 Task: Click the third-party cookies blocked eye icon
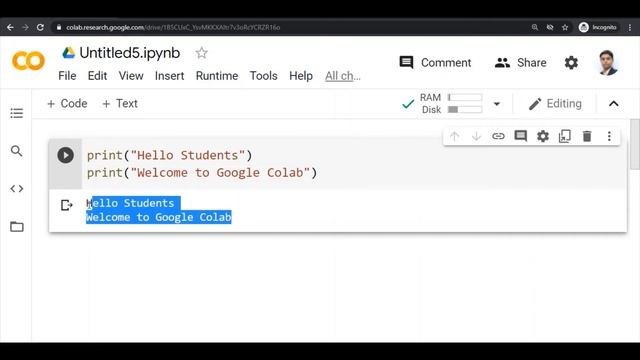(x=550, y=27)
